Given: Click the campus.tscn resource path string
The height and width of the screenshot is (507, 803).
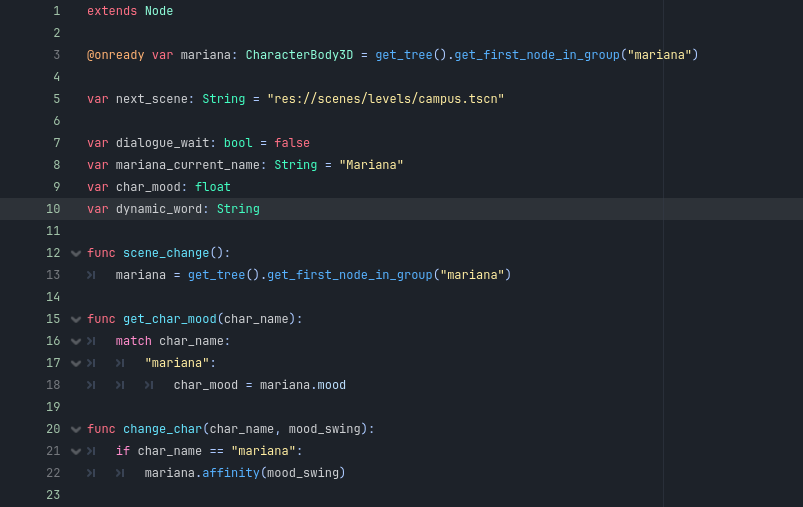Looking at the screenshot, I should coord(385,99).
